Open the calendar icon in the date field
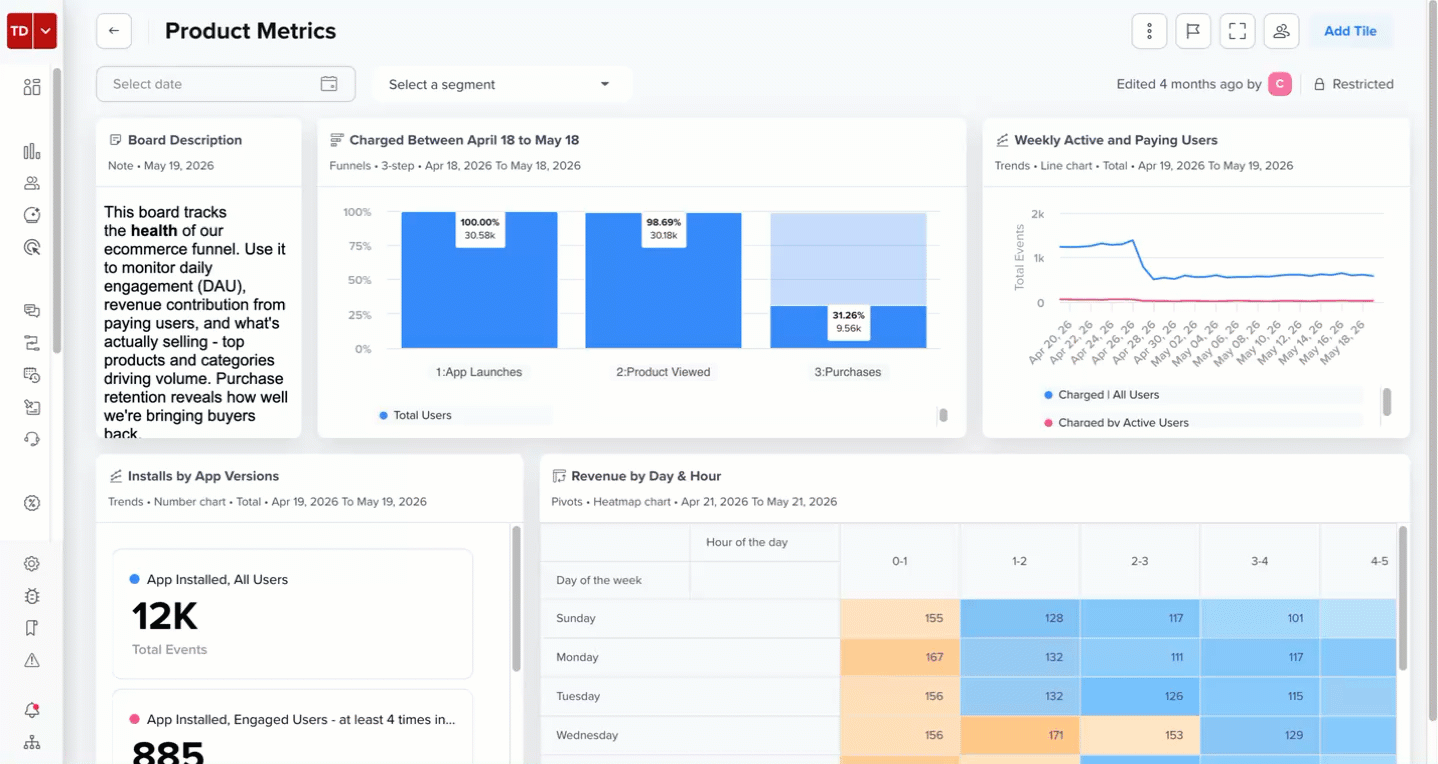Viewport: 1438px width, 764px height. coord(329,84)
